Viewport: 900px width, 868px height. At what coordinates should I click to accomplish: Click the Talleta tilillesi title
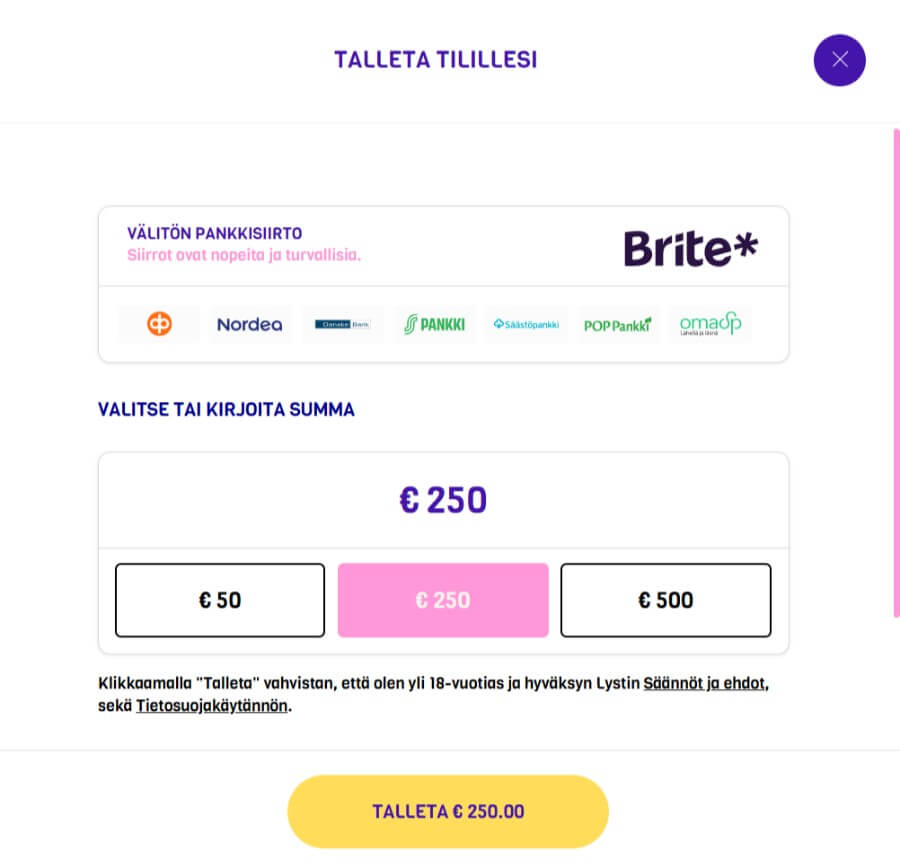click(x=435, y=60)
